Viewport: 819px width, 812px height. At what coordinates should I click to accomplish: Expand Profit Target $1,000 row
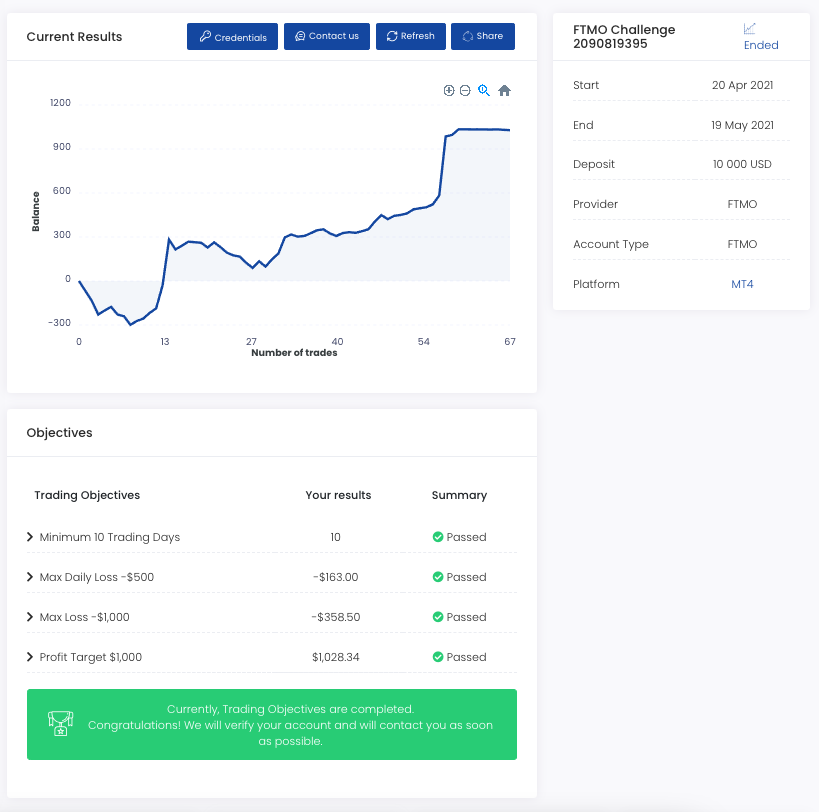30,657
